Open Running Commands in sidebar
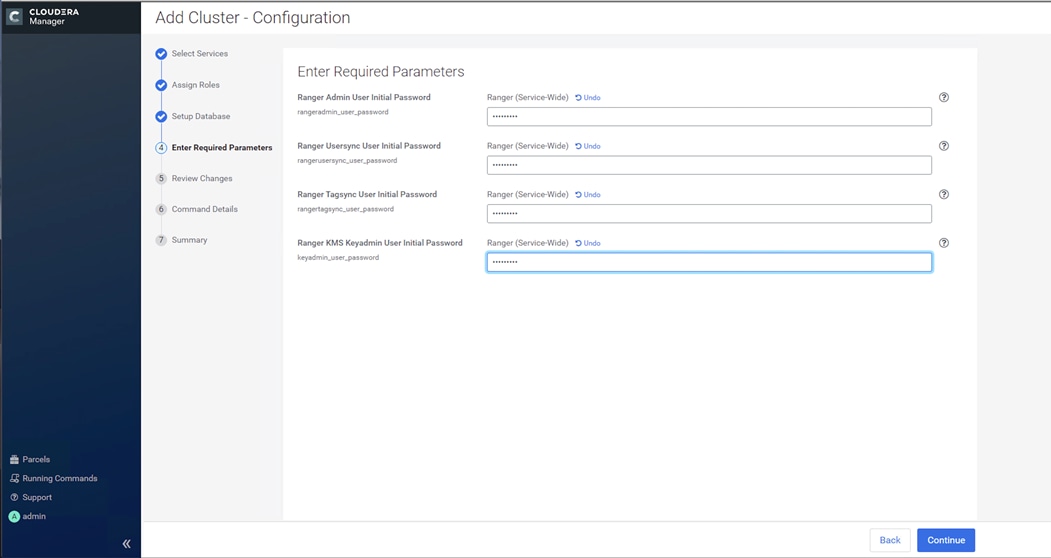The width and height of the screenshot is (1051, 558). click(x=54, y=478)
